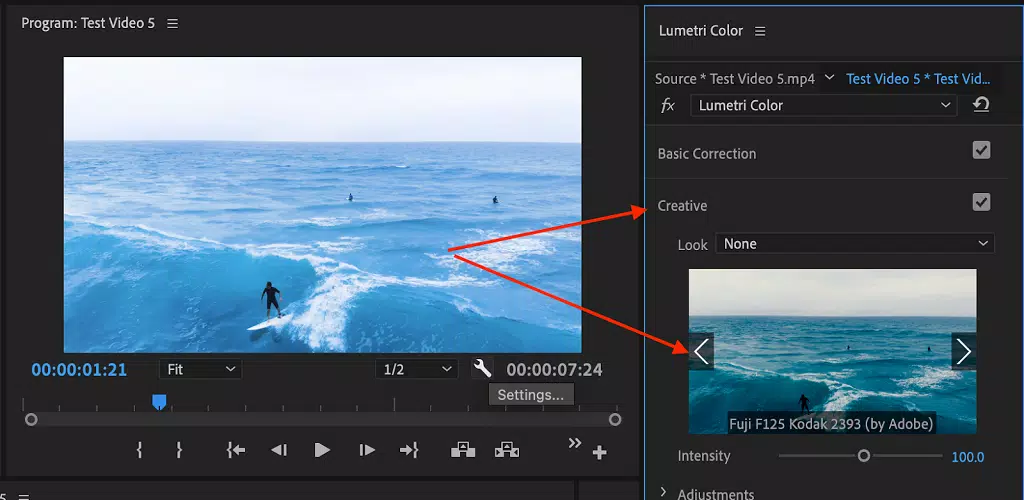This screenshot has height=500, width=1024.
Task: Toggle the Basic Correction checkbox
Action: [981, 151]
